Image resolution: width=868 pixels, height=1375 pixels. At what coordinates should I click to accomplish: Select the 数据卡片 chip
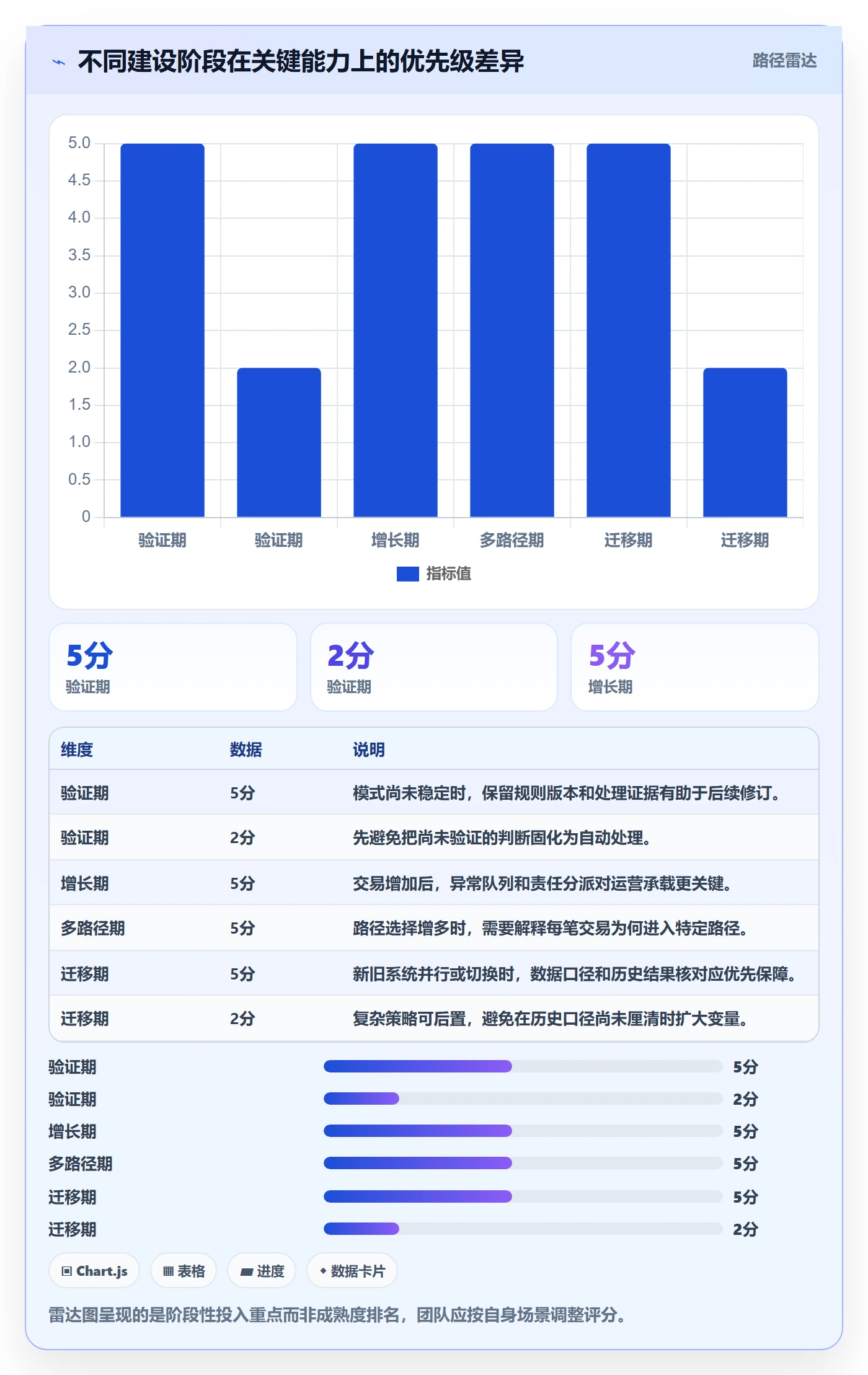[x=352, y=1271]
